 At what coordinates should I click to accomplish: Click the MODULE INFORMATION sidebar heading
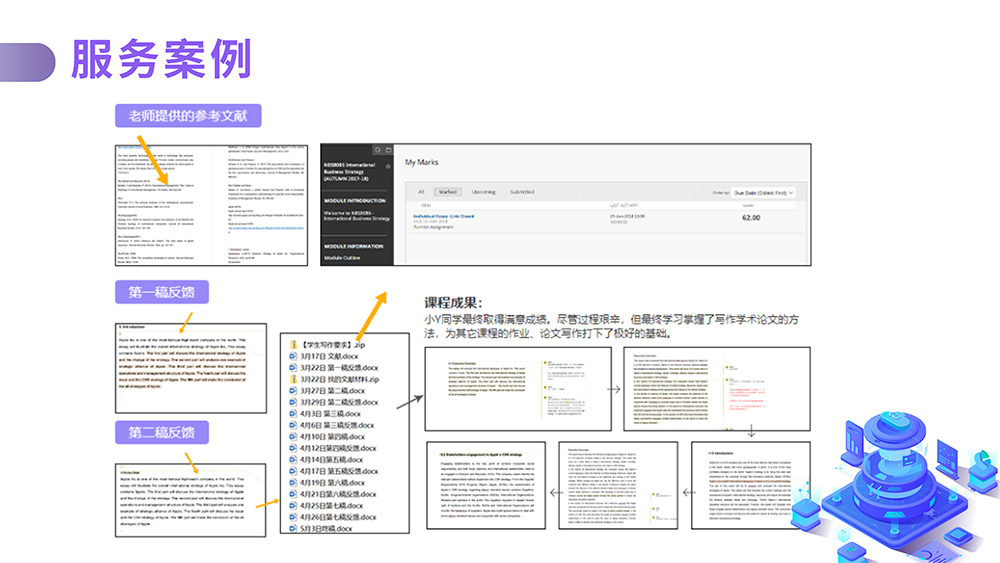[x=353, y=246]
